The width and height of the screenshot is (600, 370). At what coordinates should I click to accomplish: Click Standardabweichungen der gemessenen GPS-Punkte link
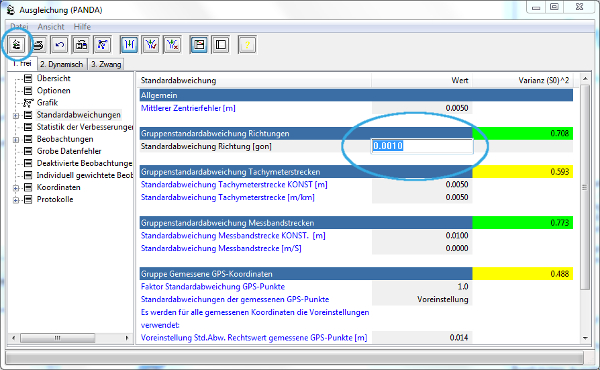[x=235, y=299]
